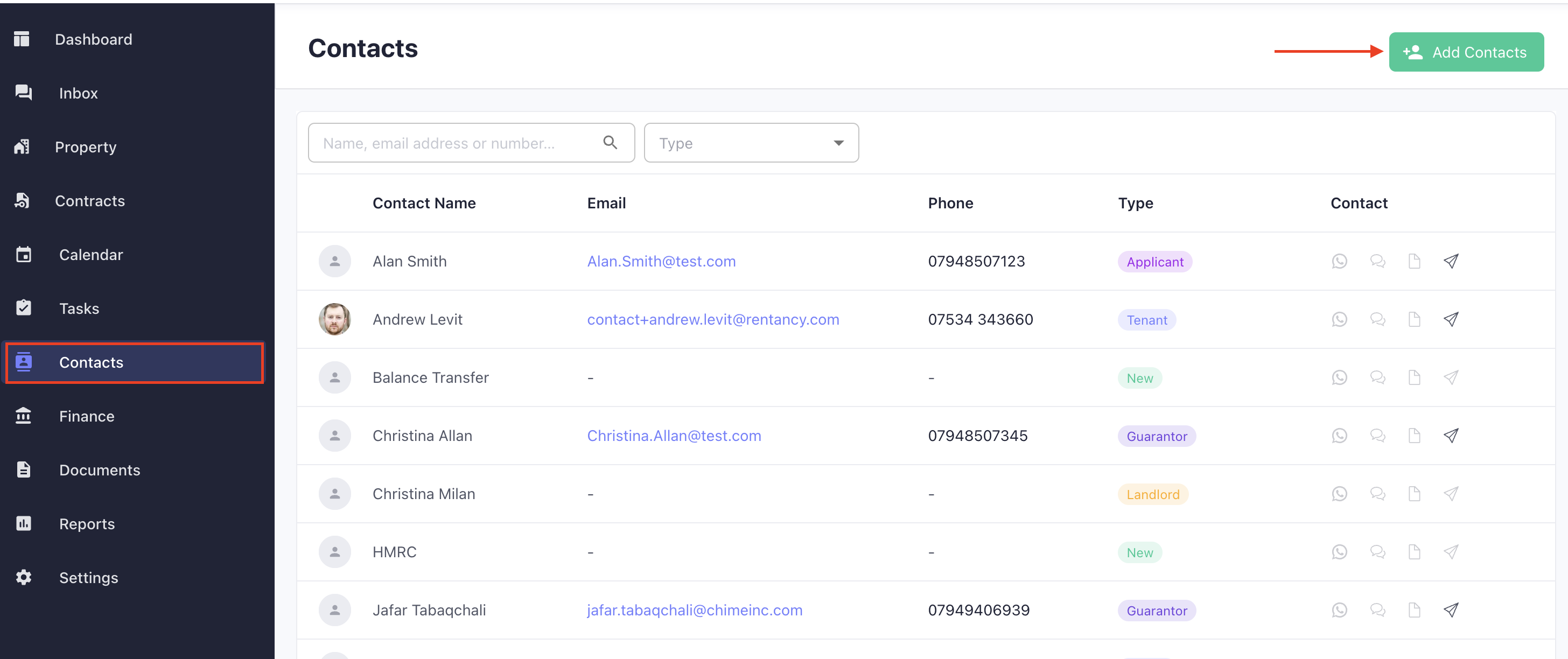Click the Type dropdown arrow
This screenshot has height=659, width=1568.
click(x=838, y=143)
